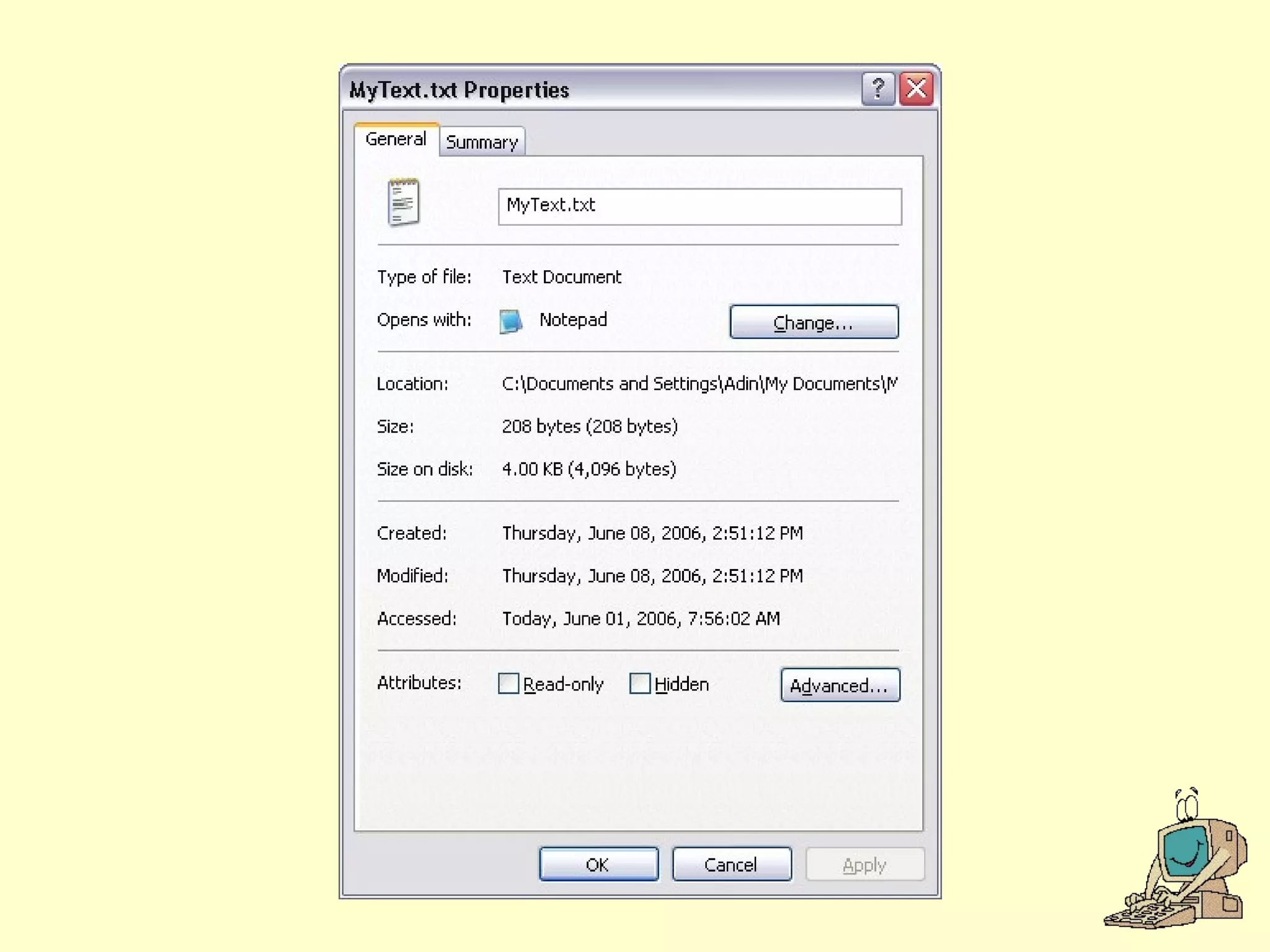Viewport: 1270px width, 952px height.
Task: Close the MyText.txt Properties dialog
Action: 916,89
